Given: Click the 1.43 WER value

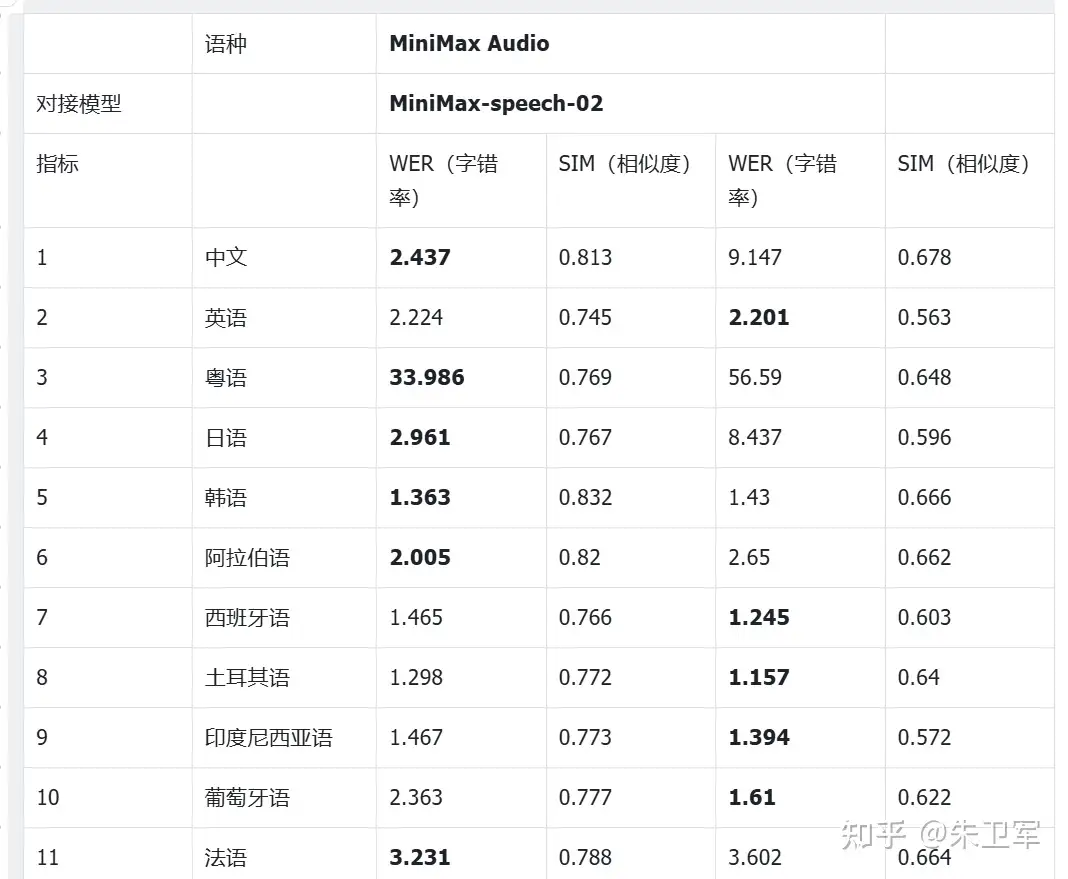Looking at the screenshot, I should point(749,497).
